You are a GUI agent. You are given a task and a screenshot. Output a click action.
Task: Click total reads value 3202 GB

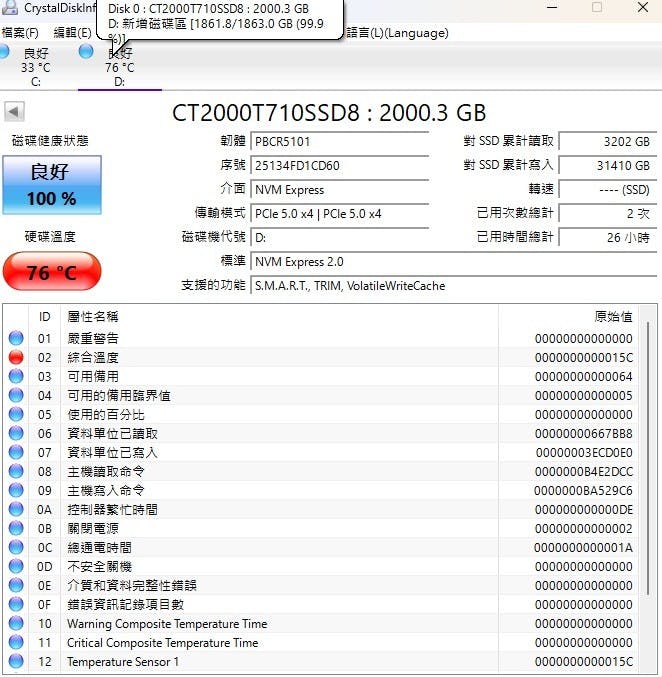pos(608,142)
